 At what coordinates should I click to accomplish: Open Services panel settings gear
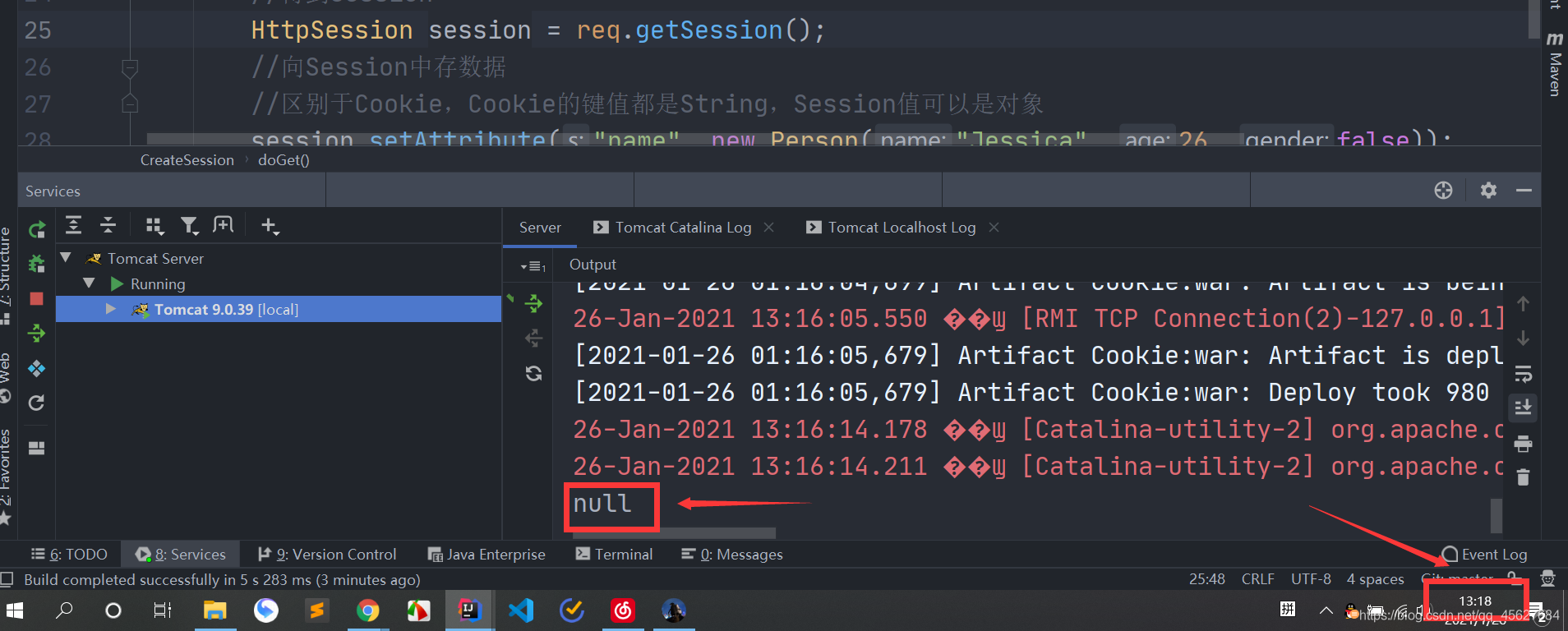coord(1488,191)
